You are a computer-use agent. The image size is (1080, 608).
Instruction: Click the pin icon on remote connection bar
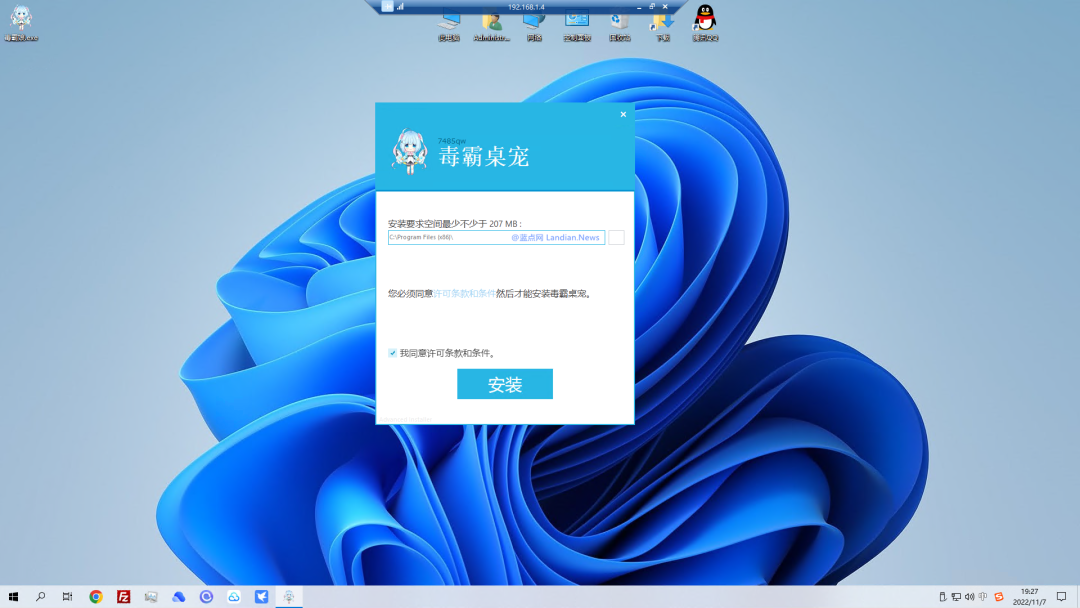coord(387,6)
